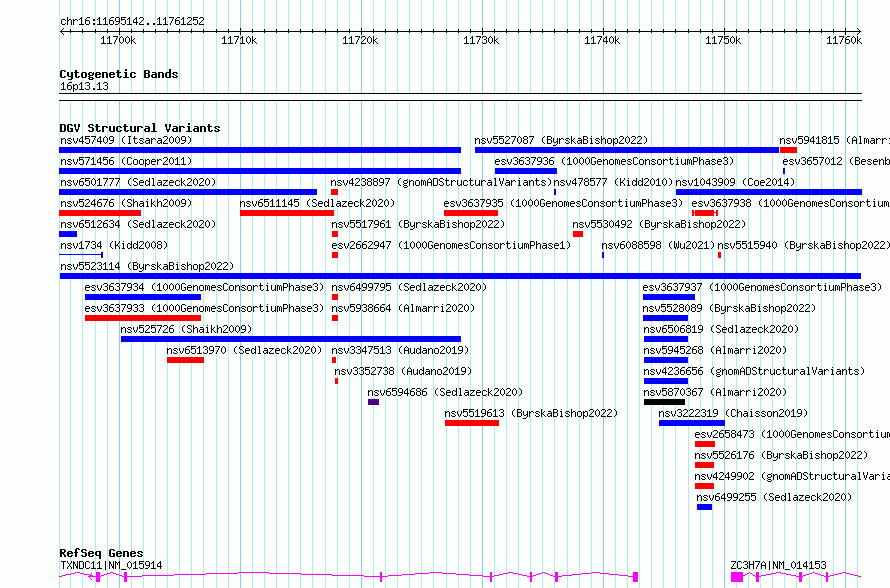Viewport: 890px width, 588px height.
Task: Click the nsv3352738 (Audano2019) label
Action: point(403,371)
